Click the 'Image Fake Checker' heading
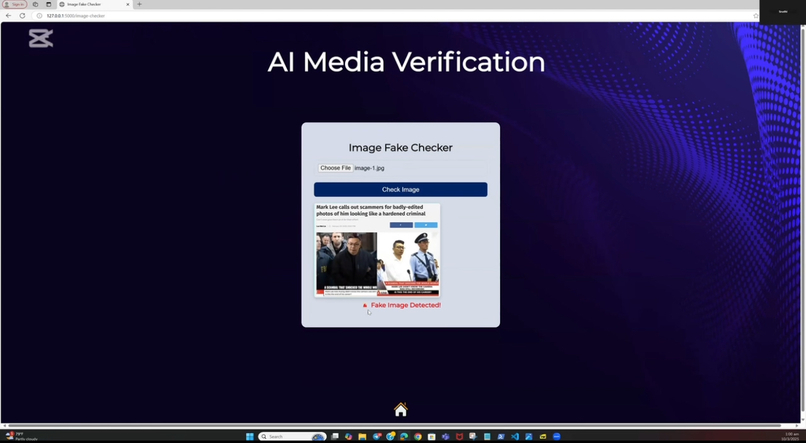This screenshot has width=806, height=443. tap(400, 147)
